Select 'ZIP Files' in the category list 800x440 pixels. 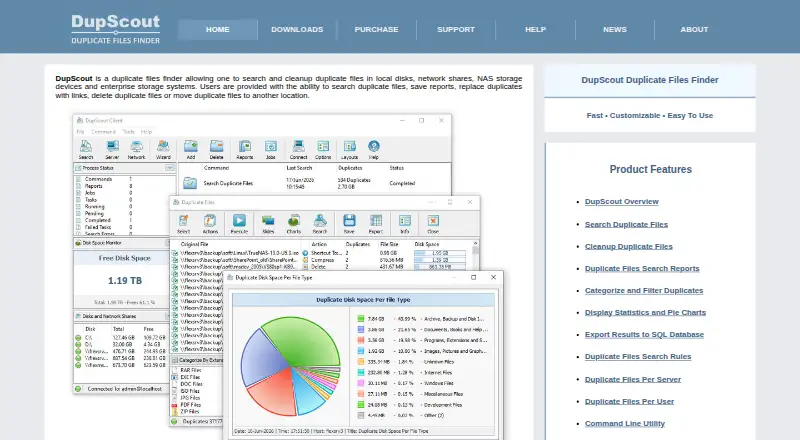point(190,411)
